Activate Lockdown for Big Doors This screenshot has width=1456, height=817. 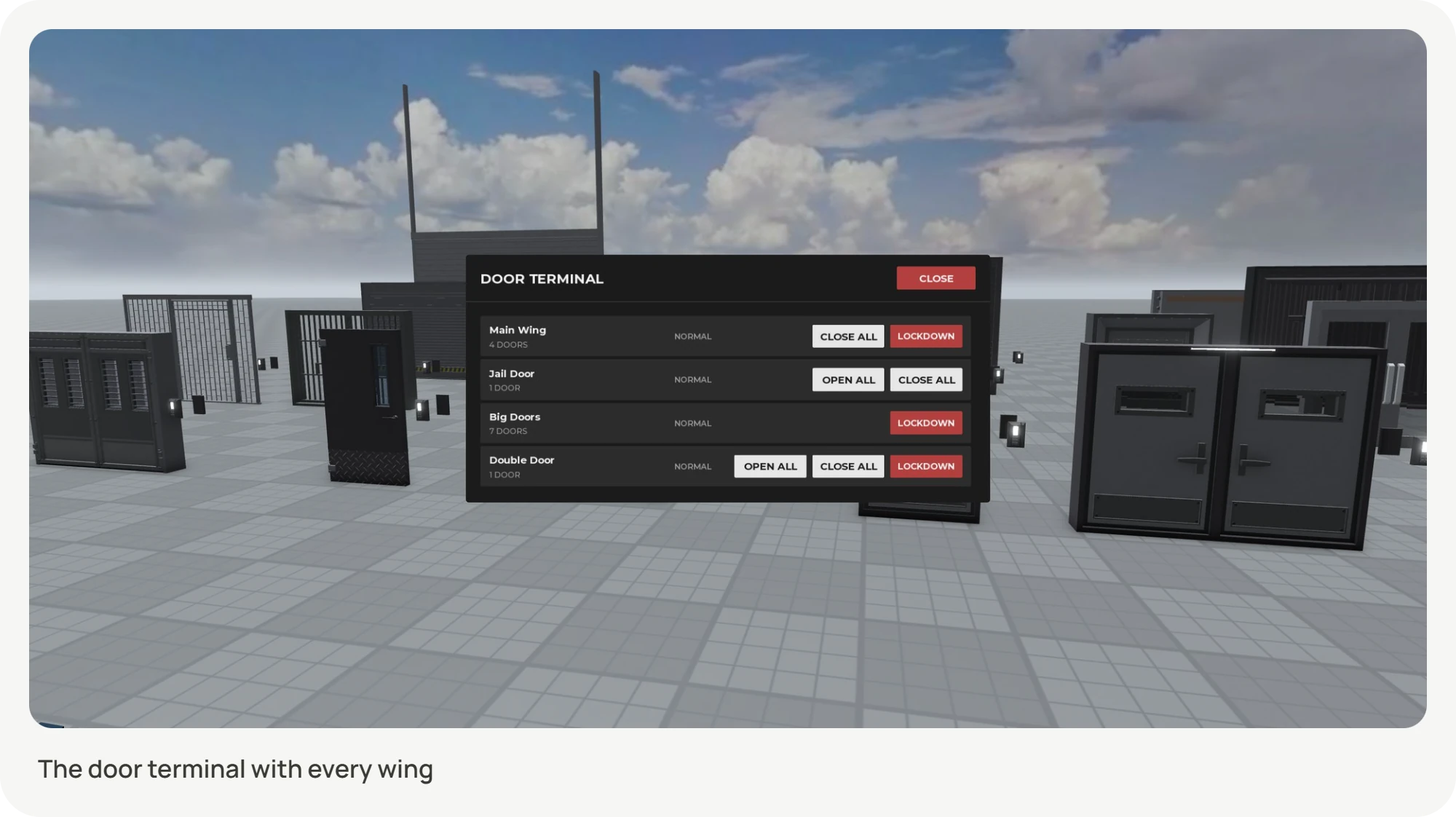[926, 423]
